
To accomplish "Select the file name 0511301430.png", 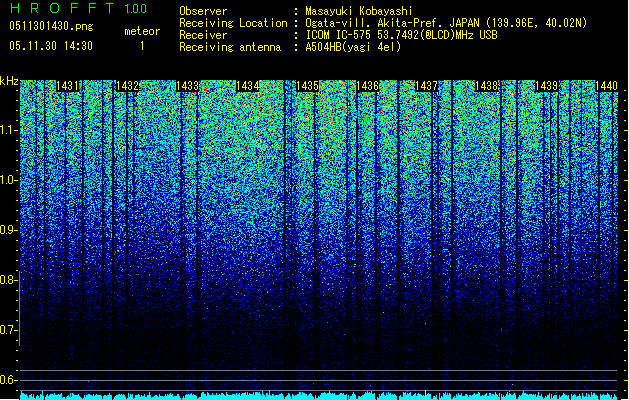I will 51,27.
